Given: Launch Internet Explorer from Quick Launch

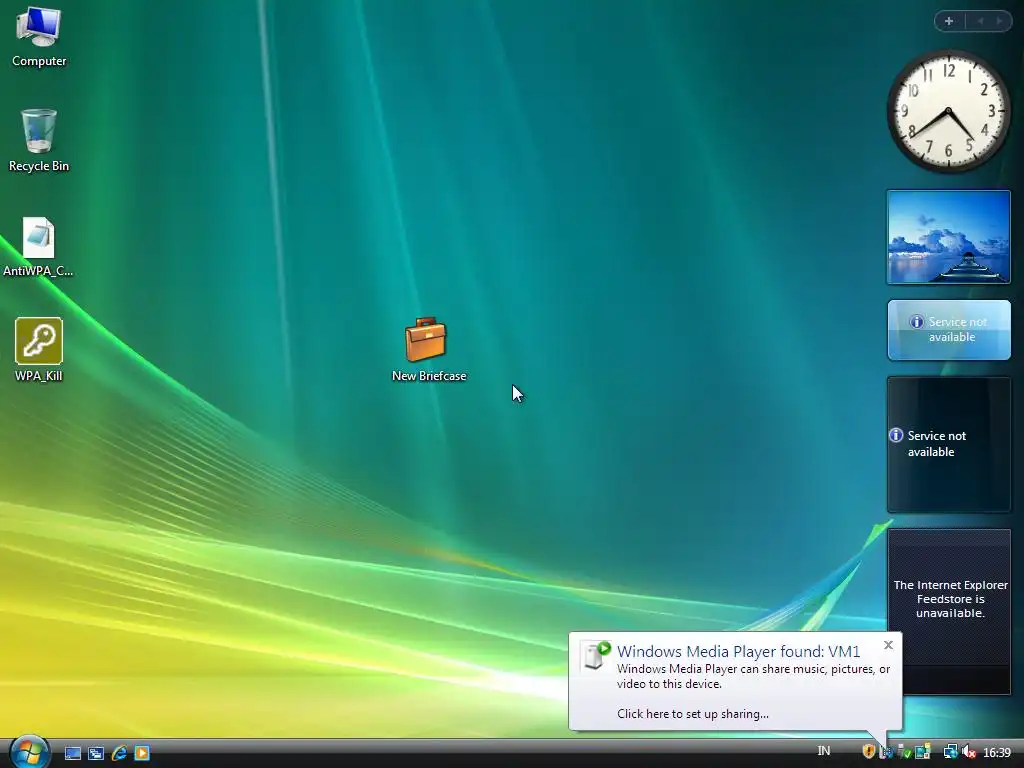Looking at the screenshot, I should (119, 753).
